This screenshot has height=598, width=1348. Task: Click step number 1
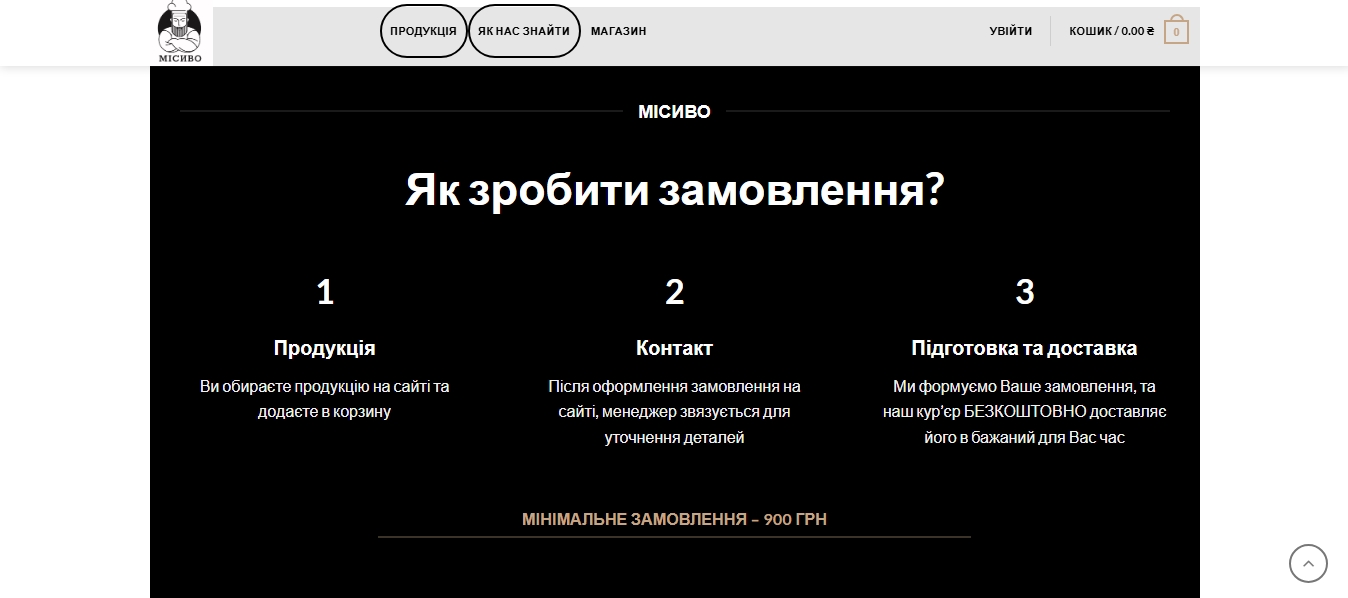coord(325,293)
